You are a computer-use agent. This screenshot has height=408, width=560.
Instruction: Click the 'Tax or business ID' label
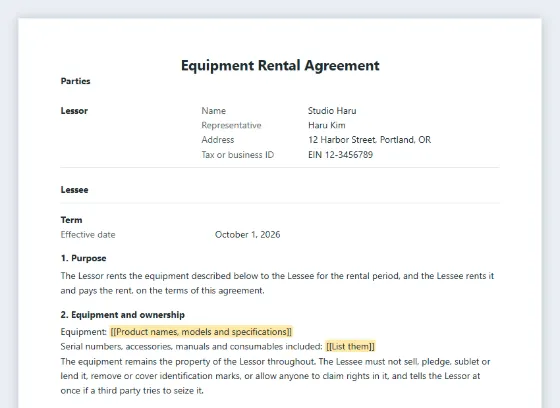(x=238, y=155)
